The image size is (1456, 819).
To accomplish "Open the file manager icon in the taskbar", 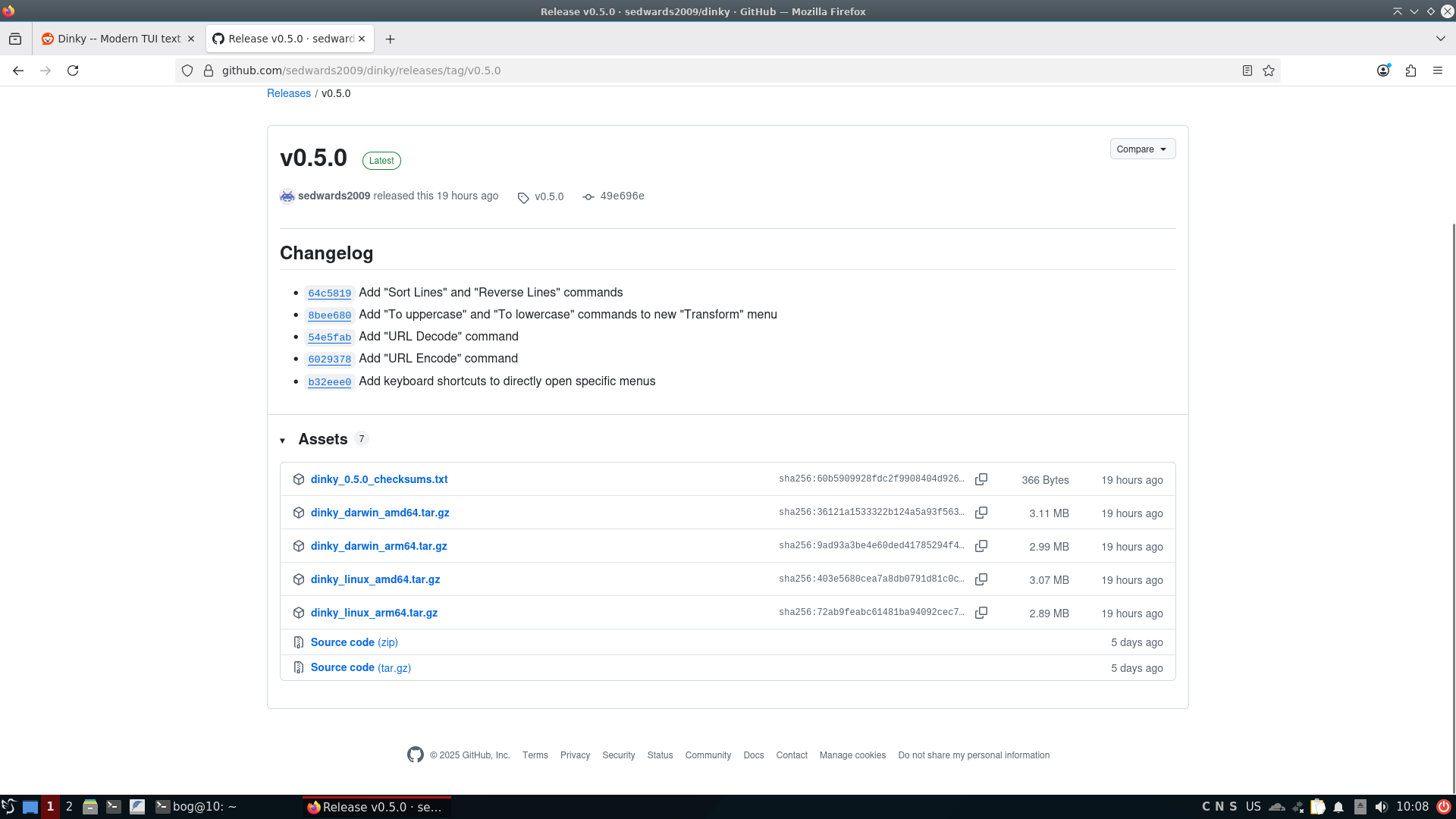I will [x=90, y=807].
